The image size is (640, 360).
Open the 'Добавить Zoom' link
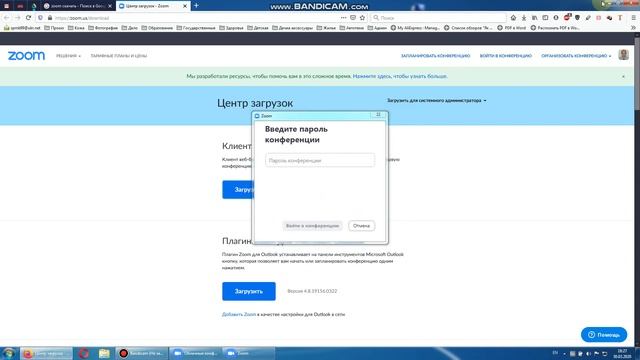tap(239, 314)
